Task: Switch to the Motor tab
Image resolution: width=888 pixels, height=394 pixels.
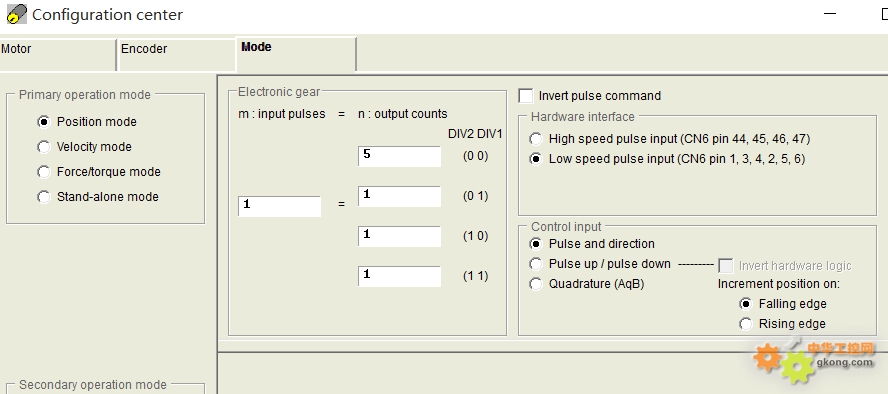Action: coord(58,54)
